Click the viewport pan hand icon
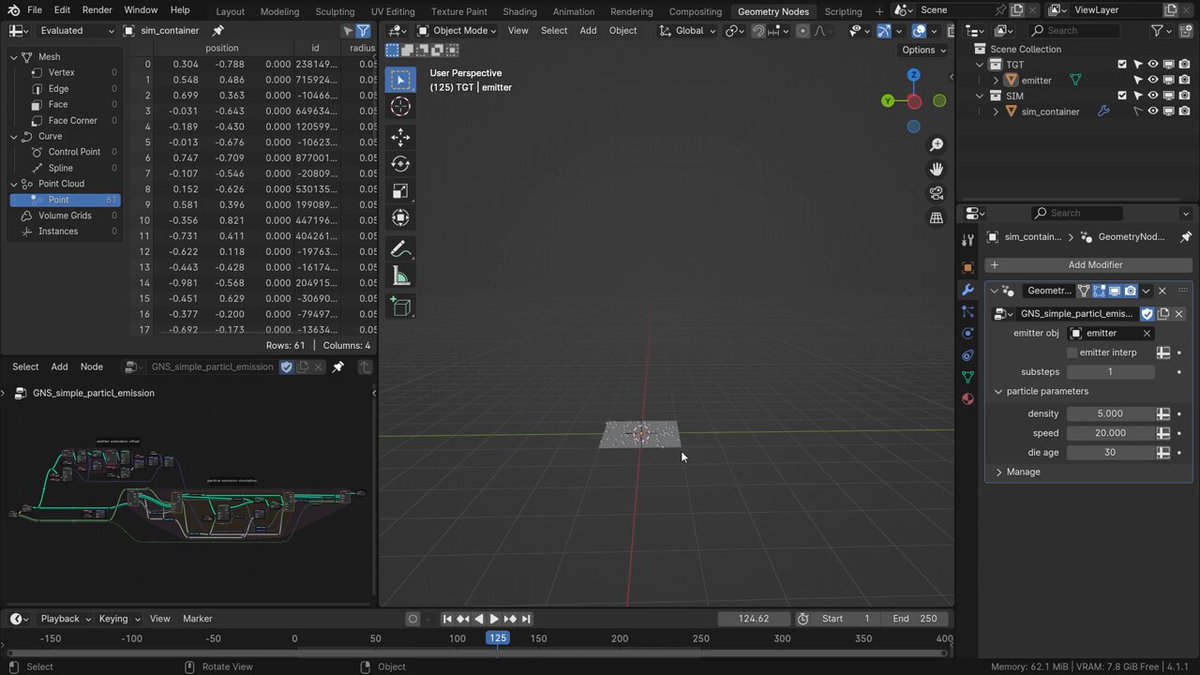 (x=937, y=169)
